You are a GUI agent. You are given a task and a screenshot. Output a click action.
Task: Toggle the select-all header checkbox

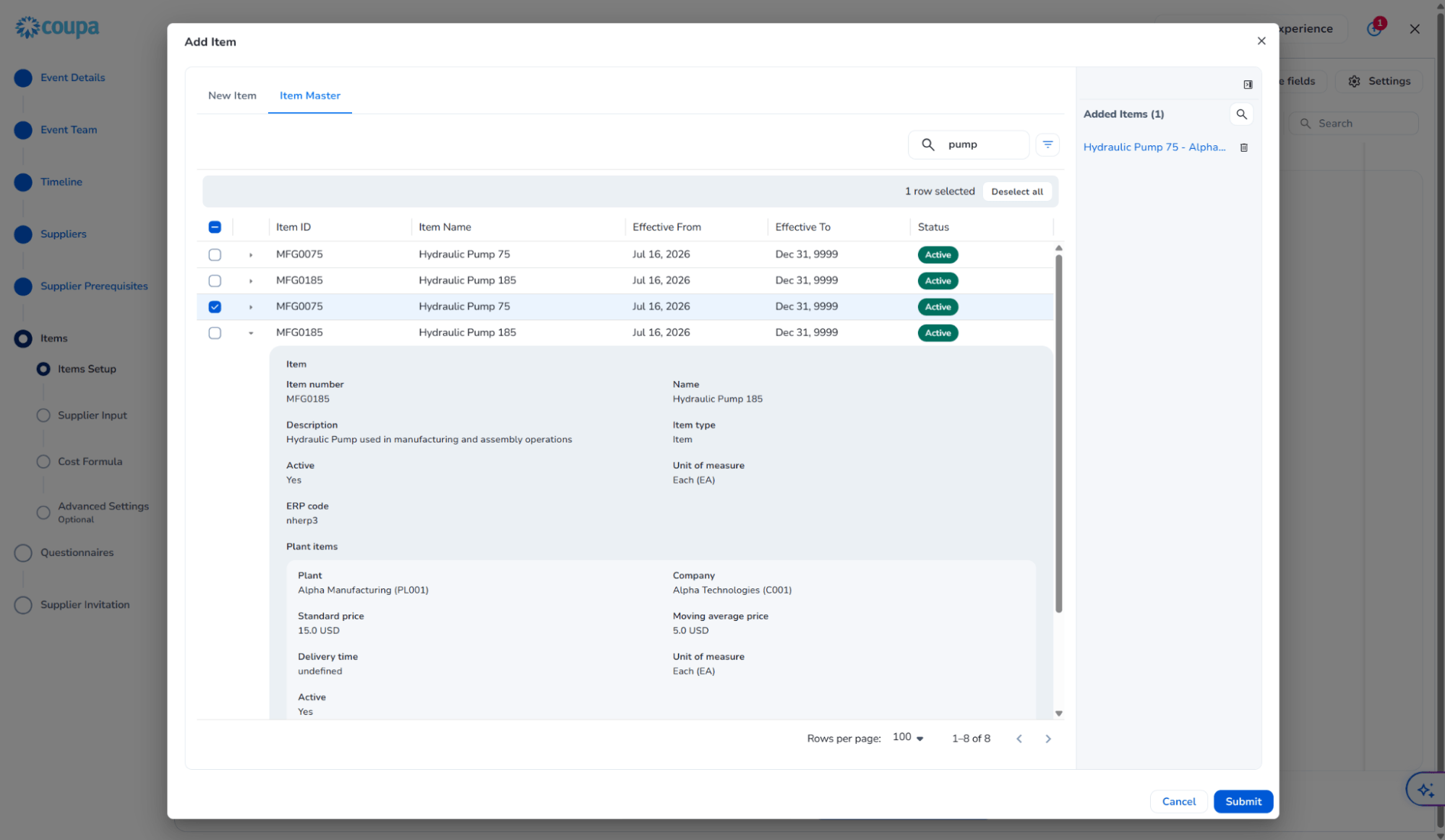click(x=215, y=227)
